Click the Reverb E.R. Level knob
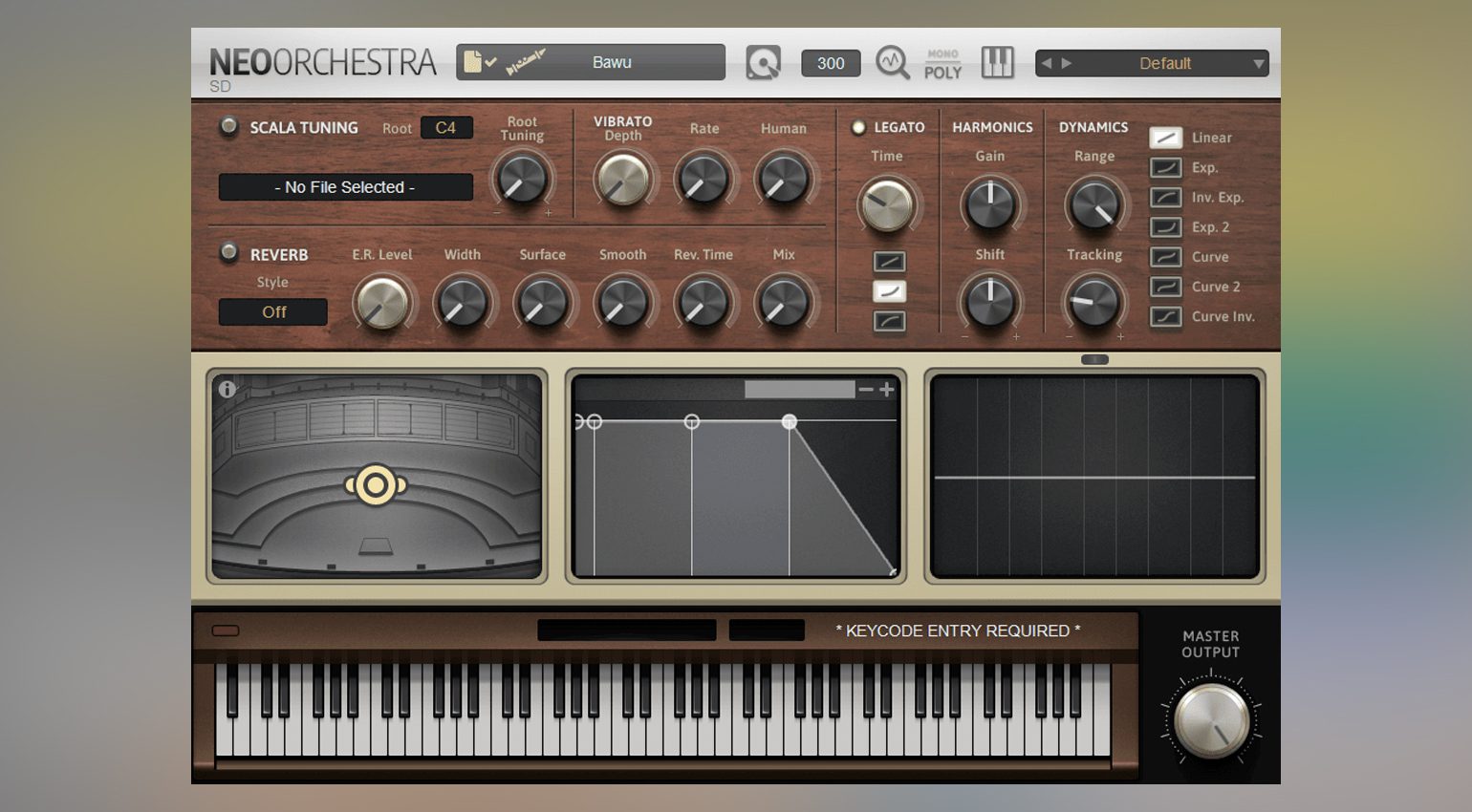The image size is (1472, 812). tap(381, 304)
